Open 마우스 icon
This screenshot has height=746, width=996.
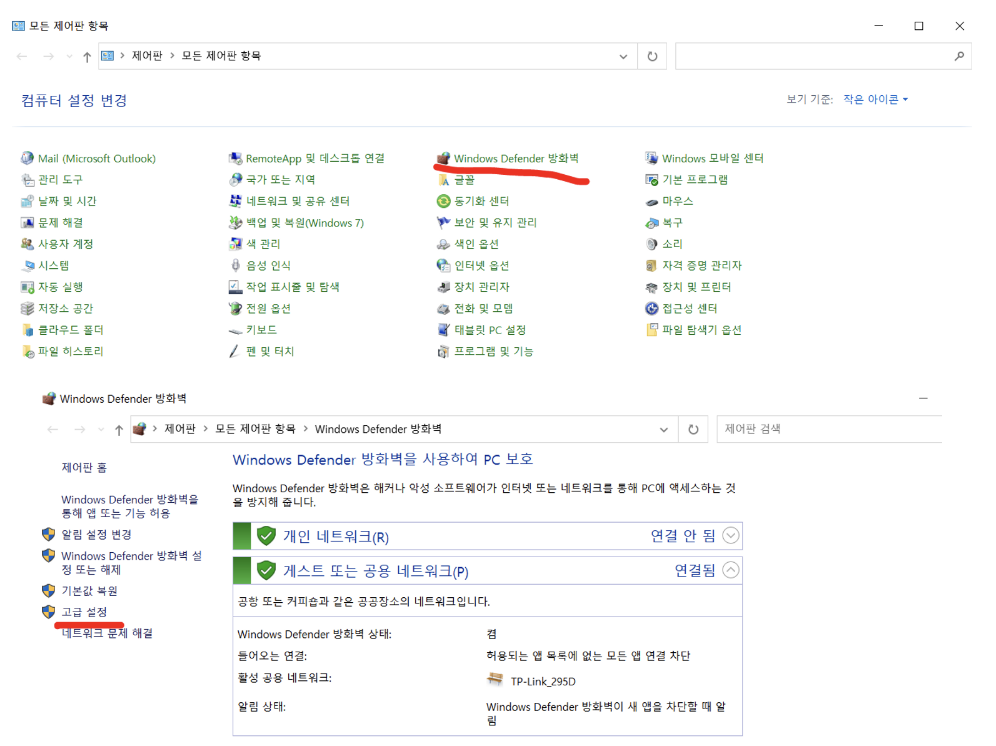(670, 201)
